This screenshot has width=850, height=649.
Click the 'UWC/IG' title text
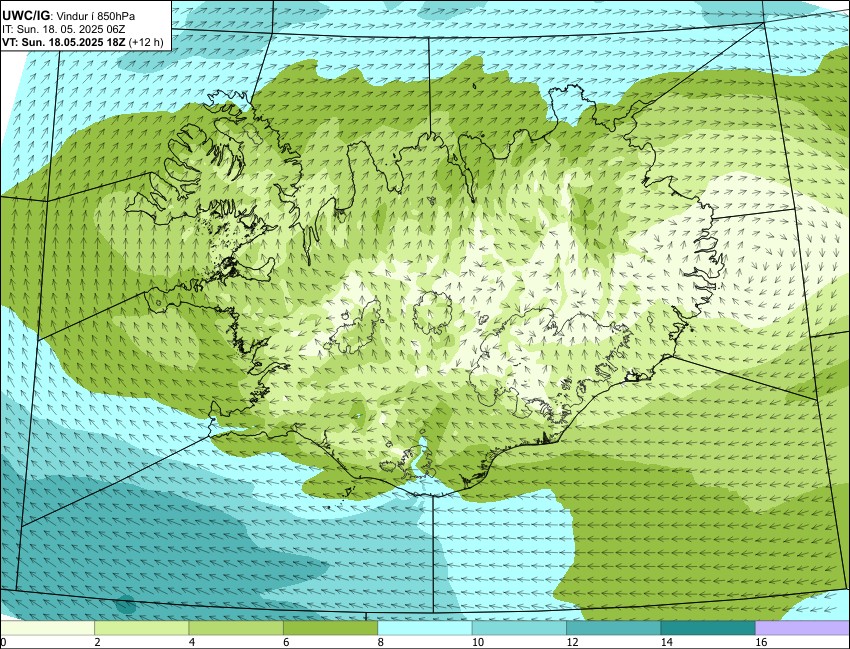(x=25, y=16)
